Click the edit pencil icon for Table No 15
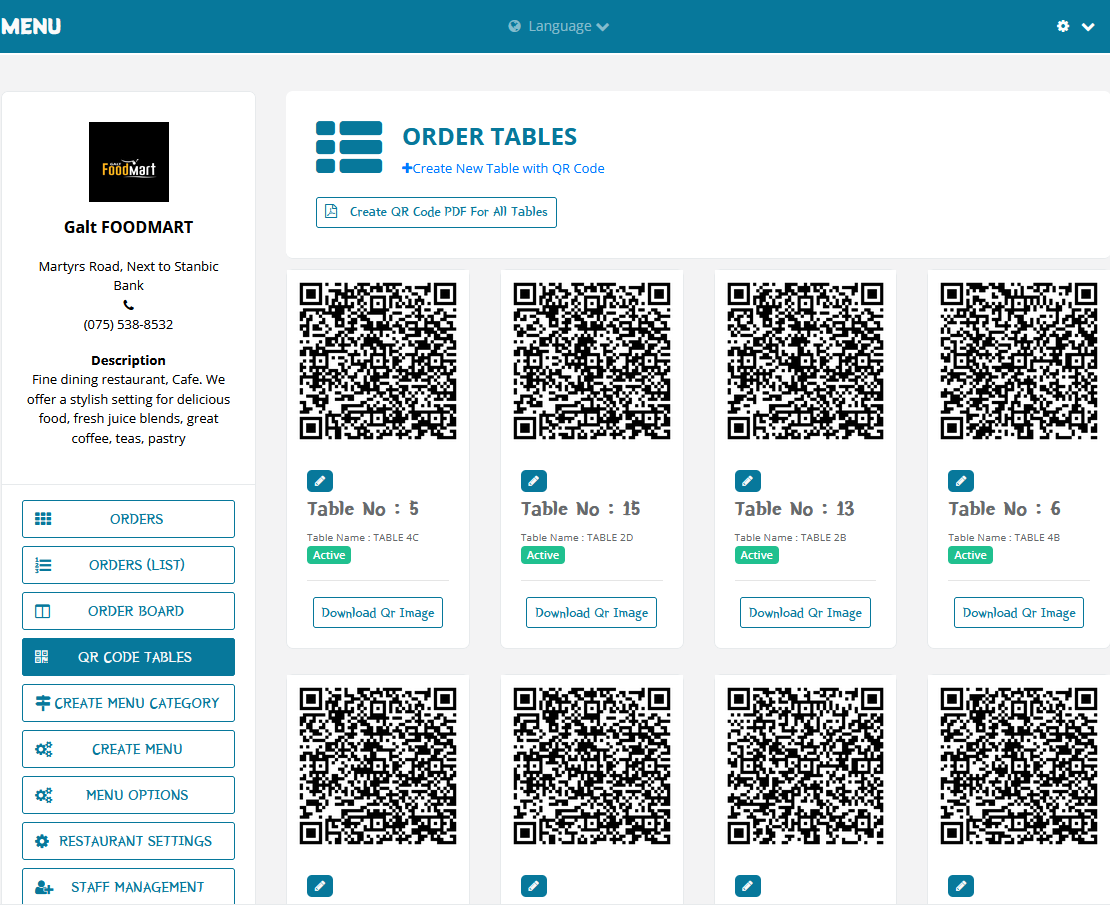The height and width of the screenshot is (906, 1118). [534, 481]
